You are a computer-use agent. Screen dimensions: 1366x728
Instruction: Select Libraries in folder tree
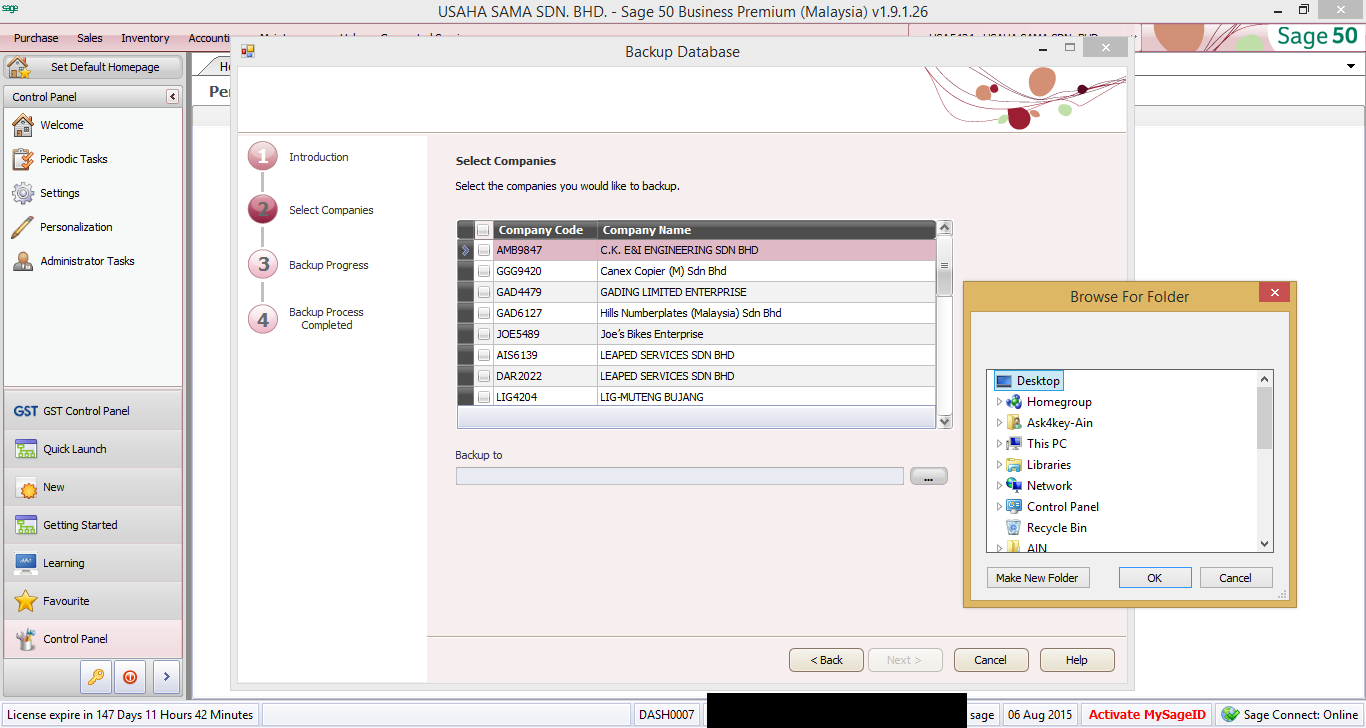click(x=1048, y=465)
